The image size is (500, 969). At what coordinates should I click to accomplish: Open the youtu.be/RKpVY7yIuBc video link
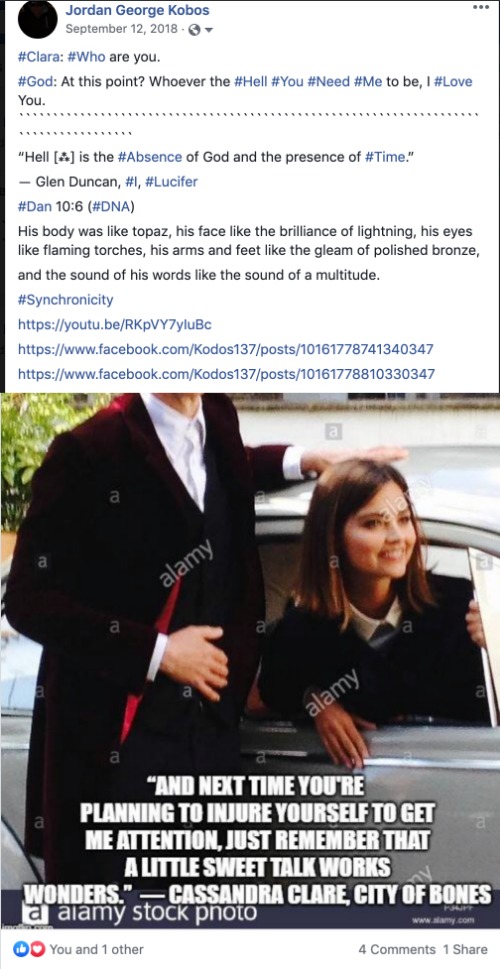pos(115,324)
